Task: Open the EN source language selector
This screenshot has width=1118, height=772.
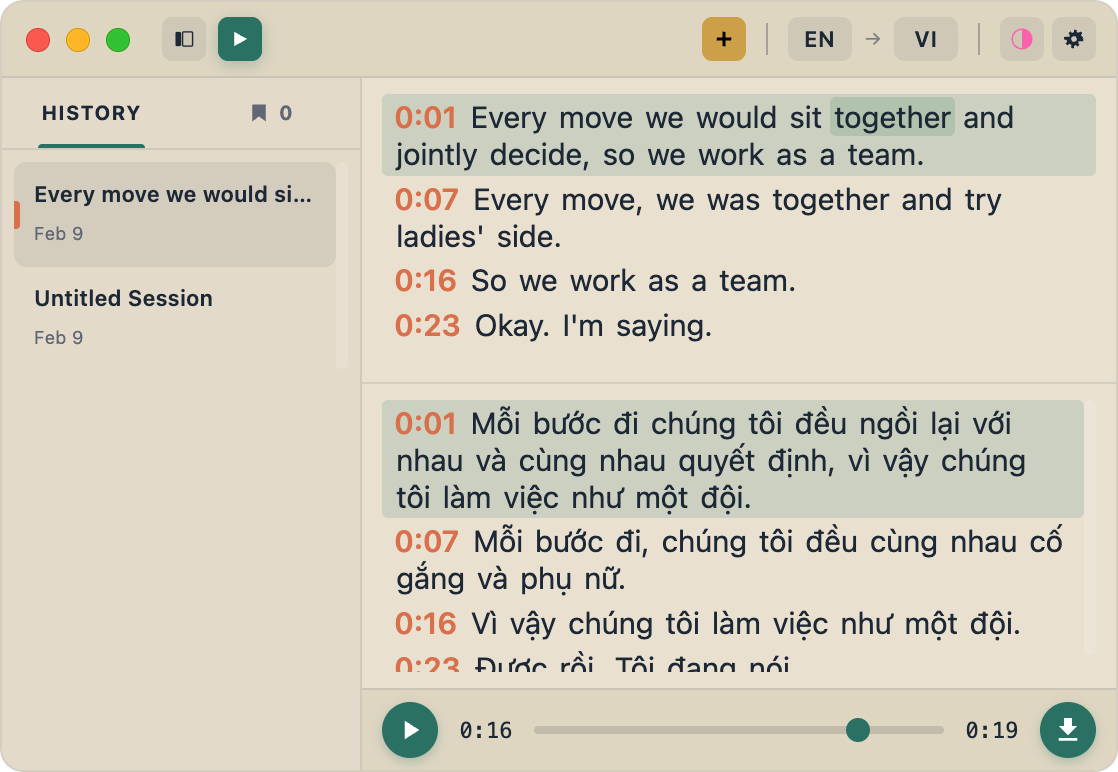Action: [x=819, y=39]
